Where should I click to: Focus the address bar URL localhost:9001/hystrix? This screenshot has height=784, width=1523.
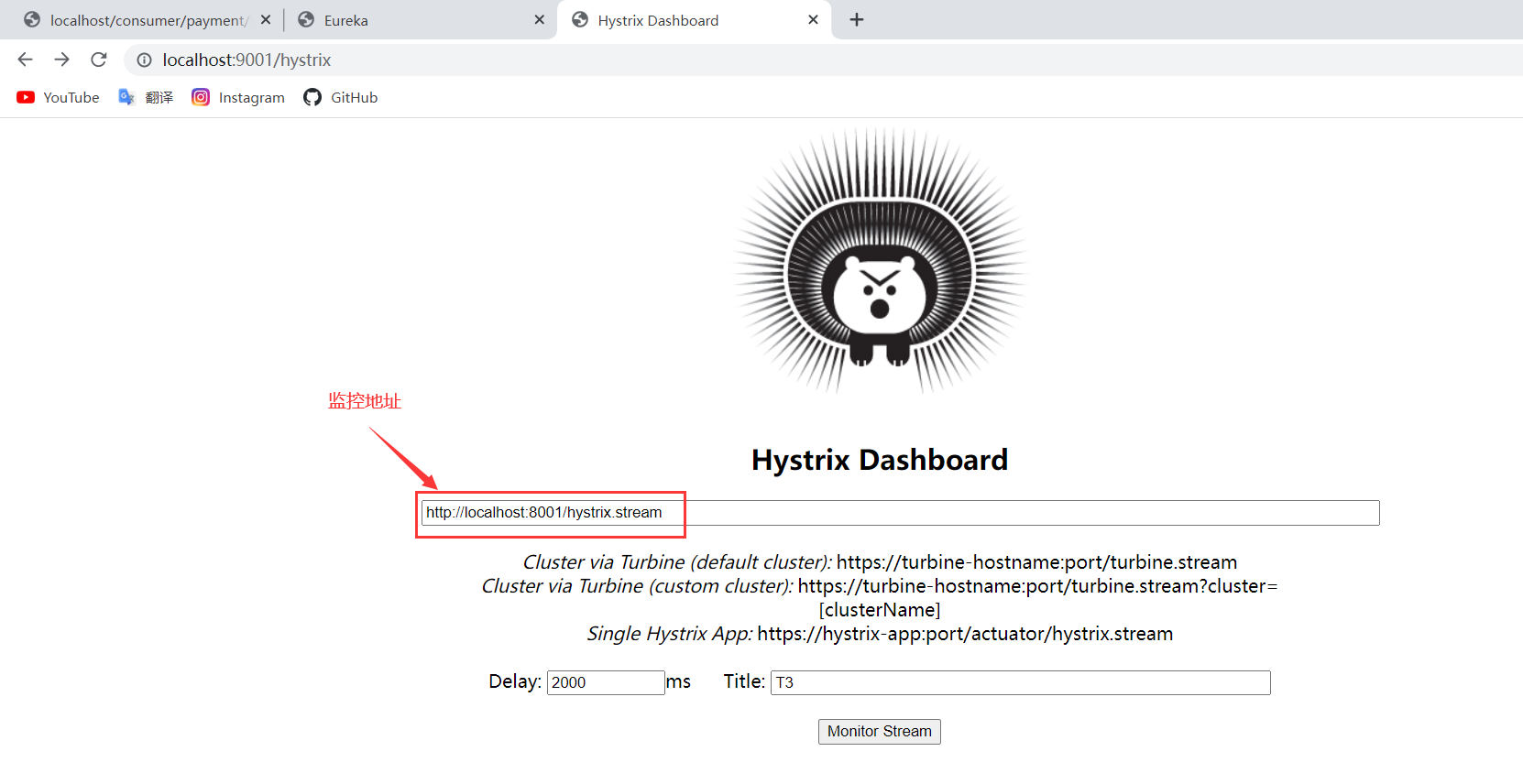(x=247, y=60)
